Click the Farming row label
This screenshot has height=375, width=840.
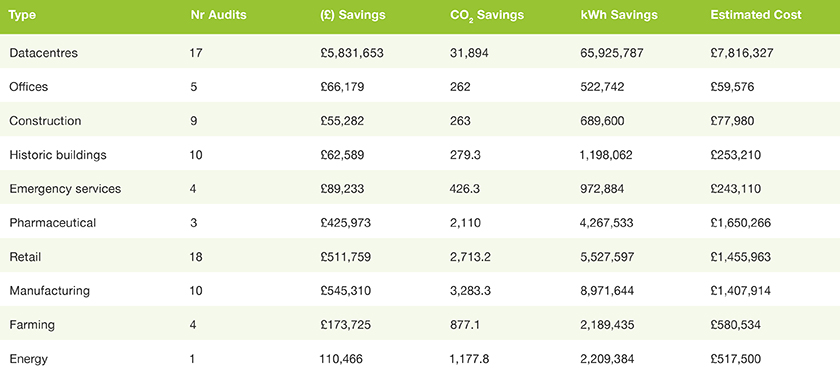32,325
